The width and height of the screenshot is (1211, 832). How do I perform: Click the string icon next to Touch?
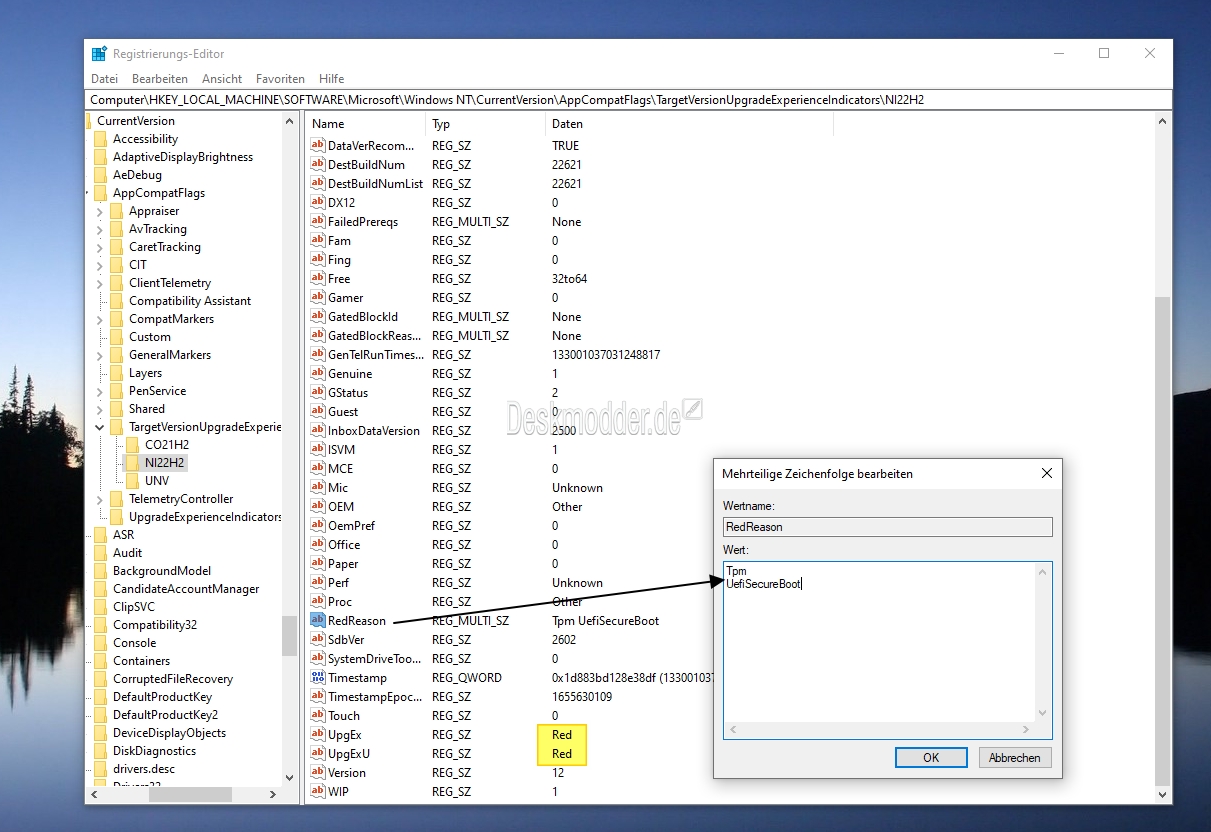(318, 715)
